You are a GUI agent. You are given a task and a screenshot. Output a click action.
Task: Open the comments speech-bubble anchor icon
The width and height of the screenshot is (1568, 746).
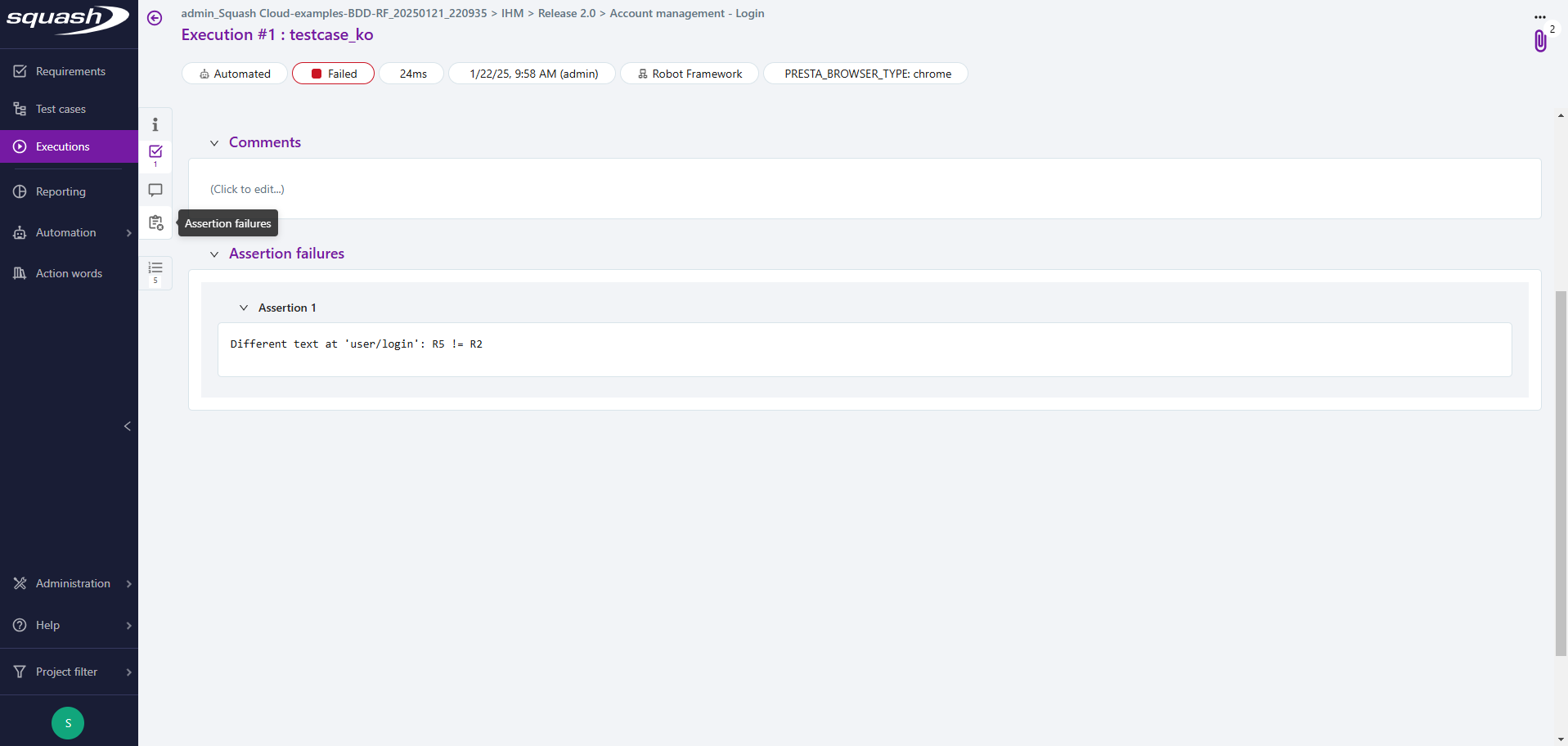(x=155, y=190)
